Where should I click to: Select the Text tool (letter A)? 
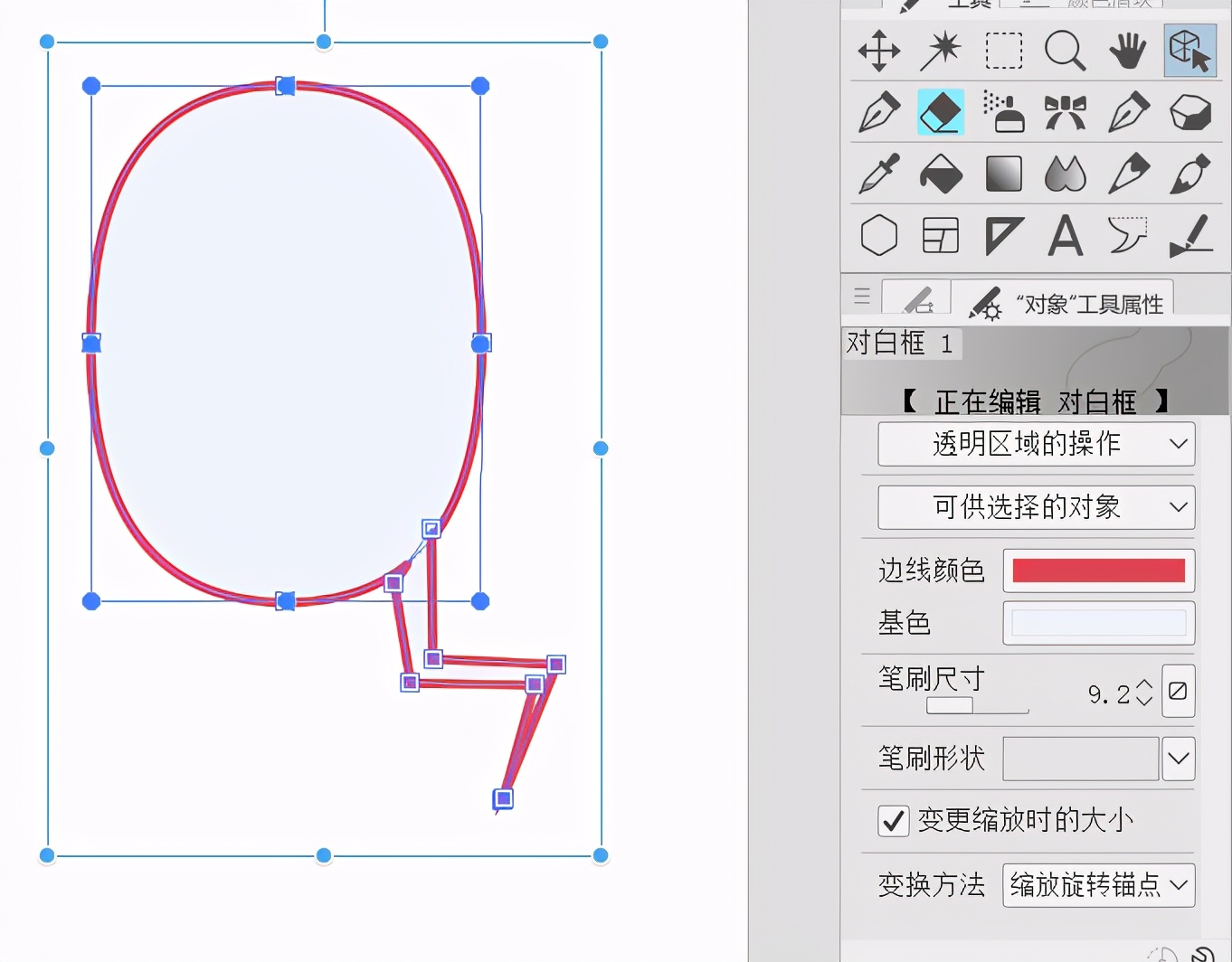tap(1065, 236)
